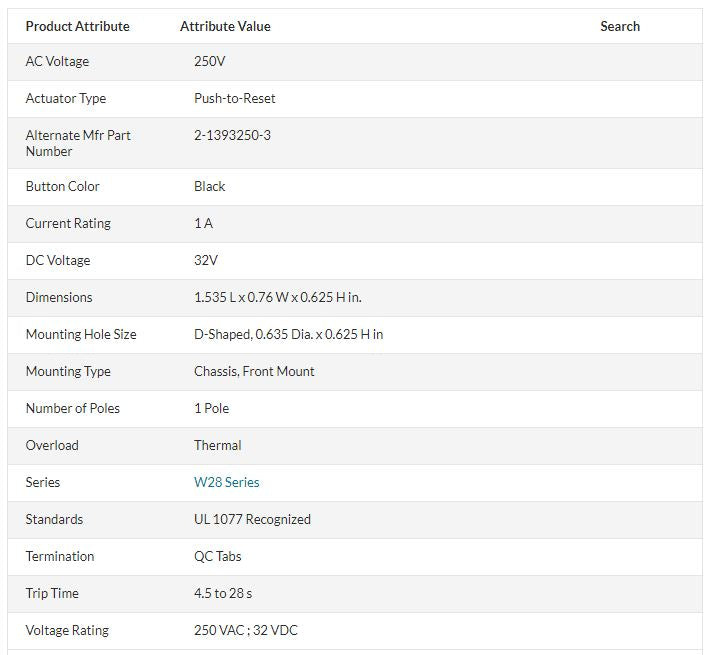Image resolution: width=710 pixels, height=655 pixels.
Task: Click the UL 1077 Recognized value
Action: [252, 519]
